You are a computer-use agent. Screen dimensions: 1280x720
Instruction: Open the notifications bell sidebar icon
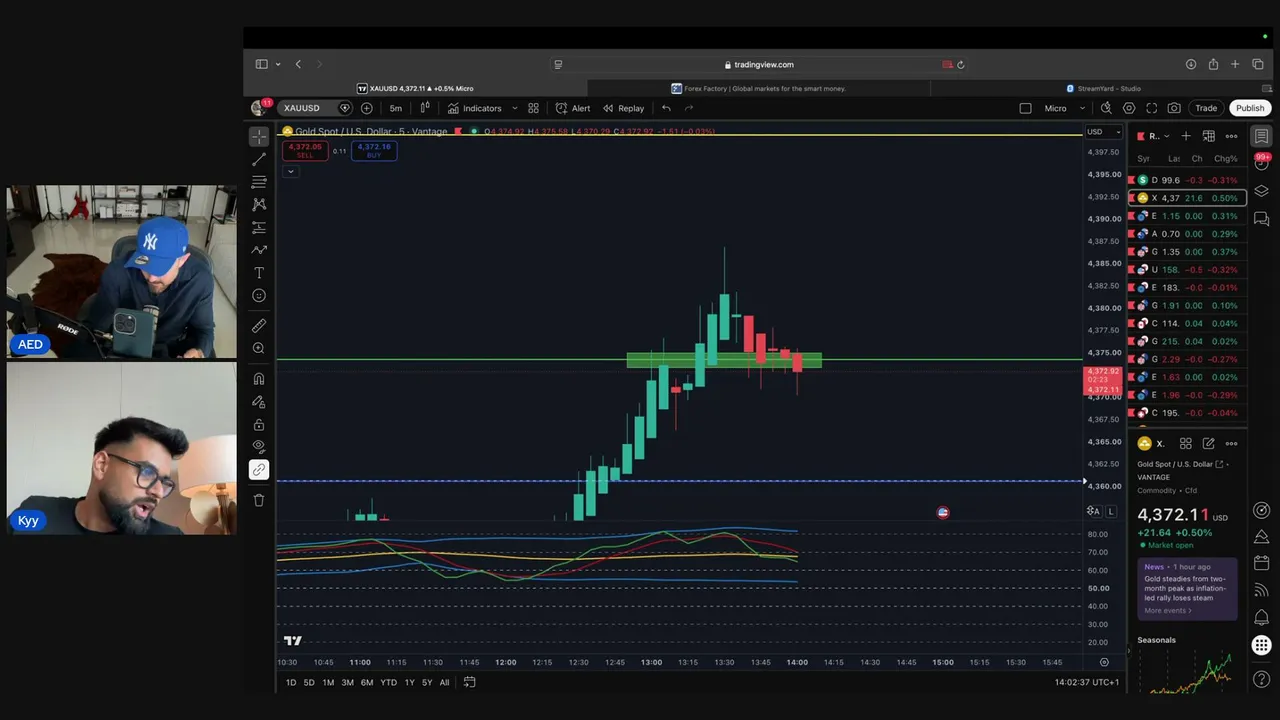tap(1262, 617)
